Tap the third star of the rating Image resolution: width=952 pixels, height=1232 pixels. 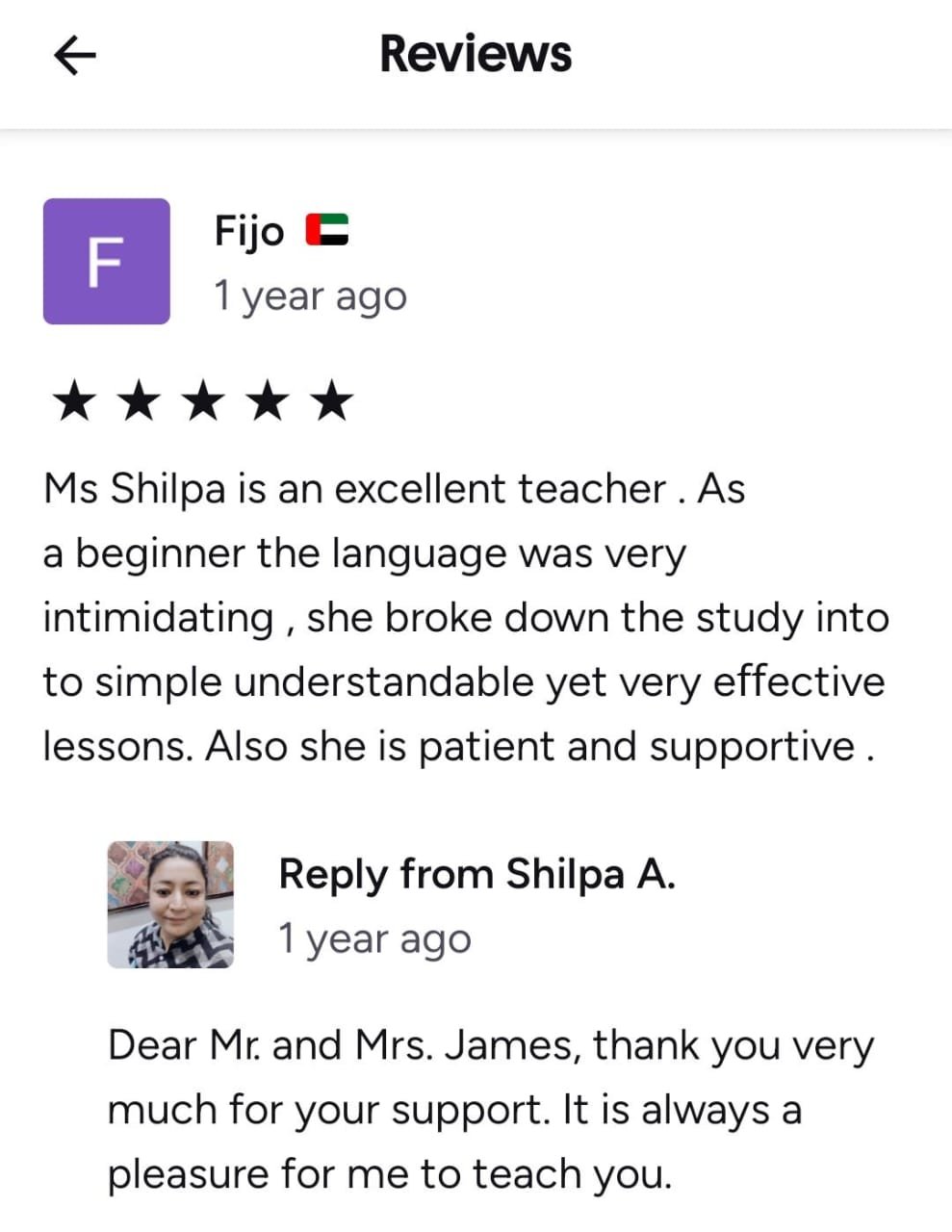click(x=203, y=400)
